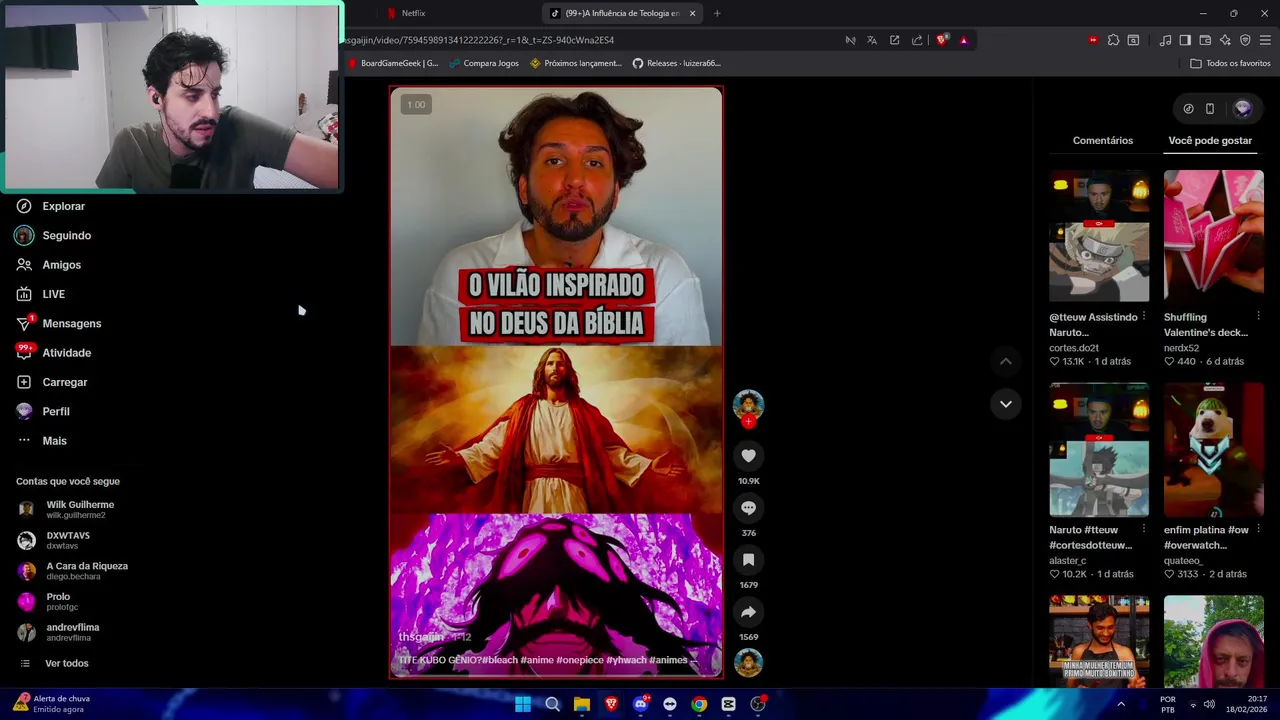The width and height of the screenshot is (1280, 720).
Task: Open Leo AI sparkle icon
Action: pyautogui.click(x=1225, y=40)
